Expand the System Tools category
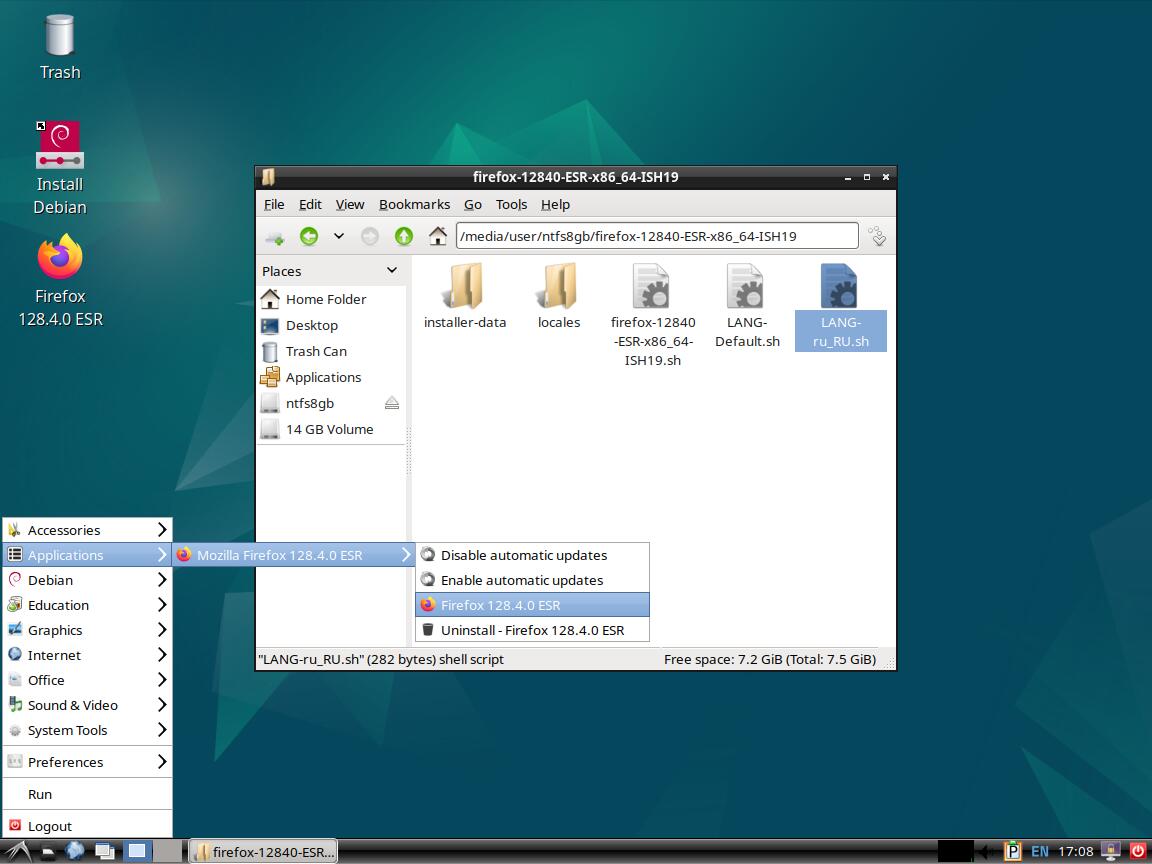Image resolution: width=1152 pixels, height=864 pixels. [87, 730]
